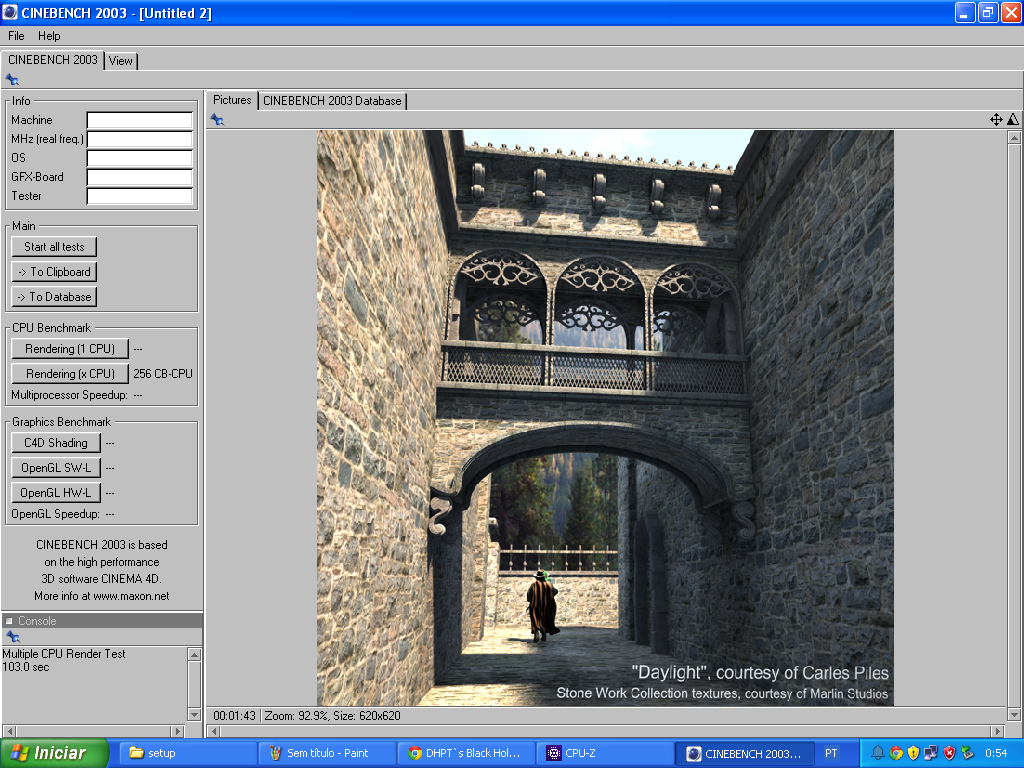Click the Zoom: 92.9% status text
Viewport: 1024px width, 768px height.
pos(296,716)
